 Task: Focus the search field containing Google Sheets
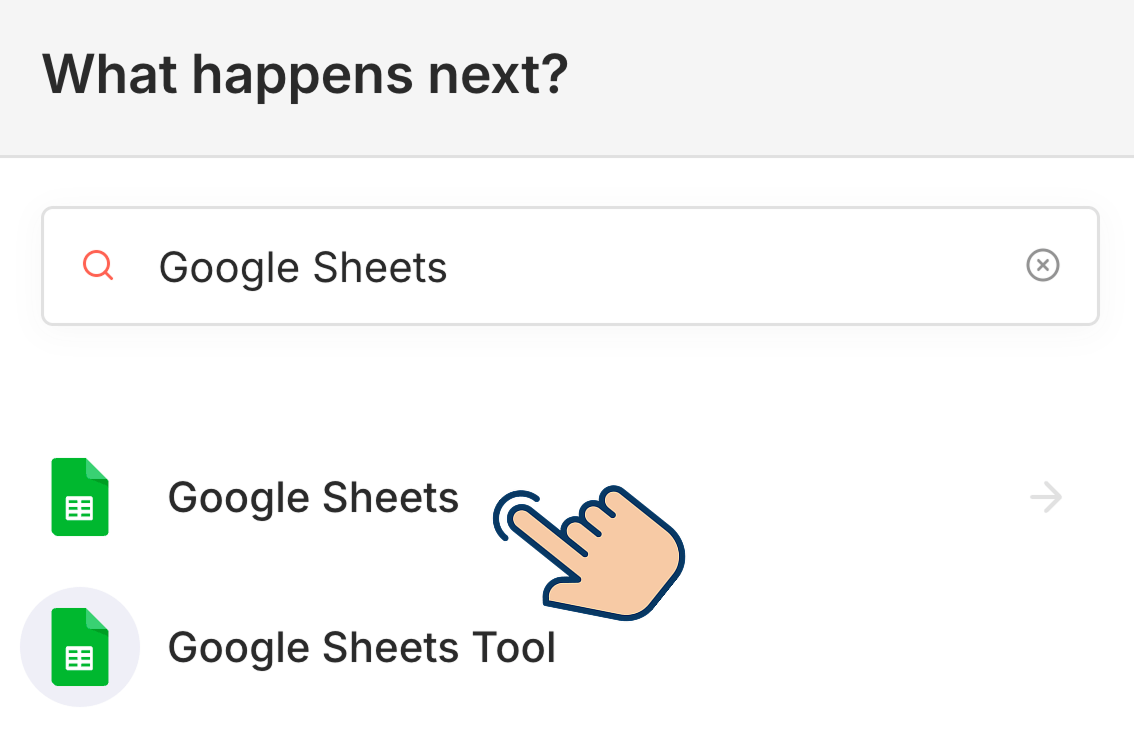pos(570,266)
